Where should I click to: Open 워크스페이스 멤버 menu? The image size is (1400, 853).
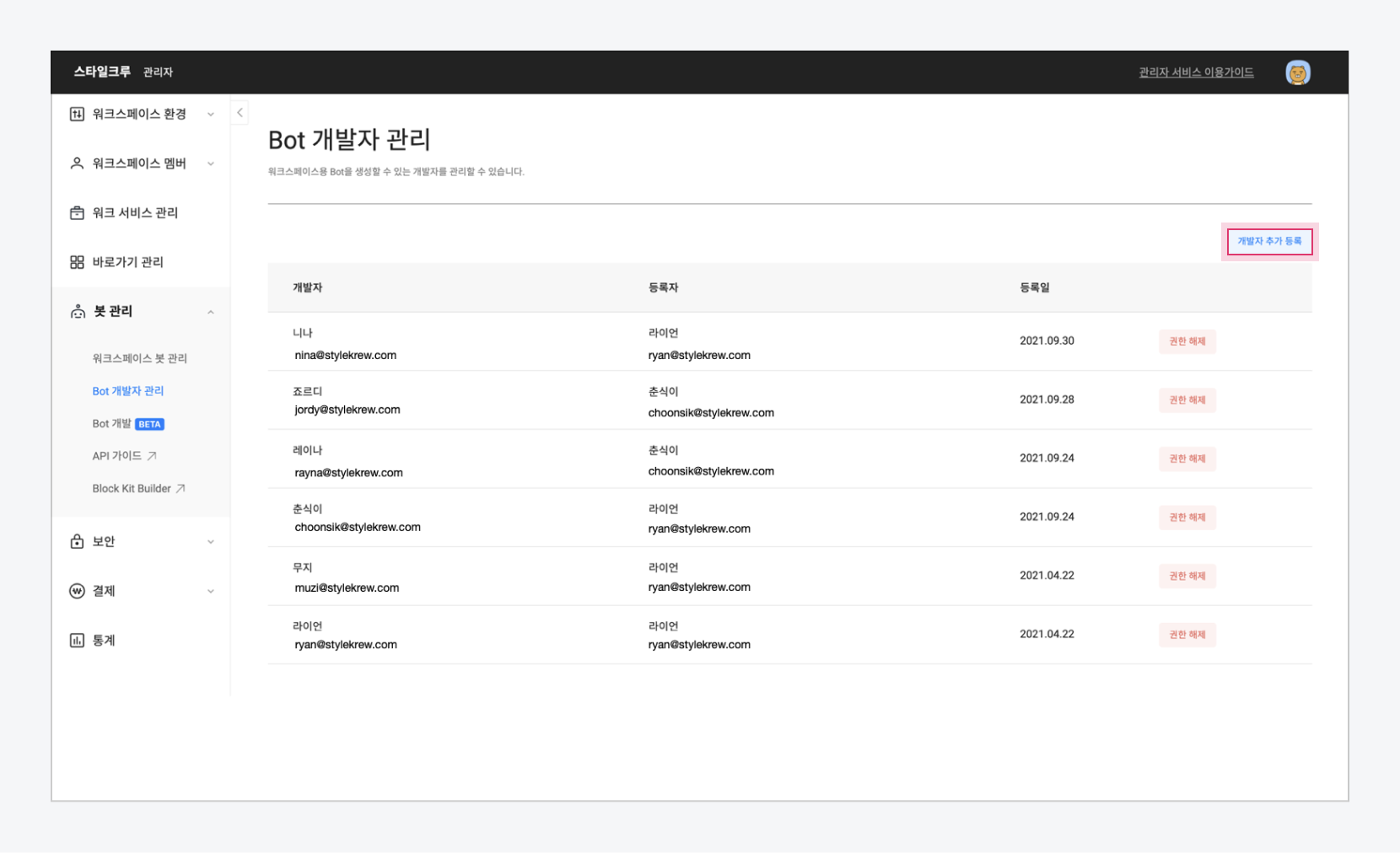139,164
